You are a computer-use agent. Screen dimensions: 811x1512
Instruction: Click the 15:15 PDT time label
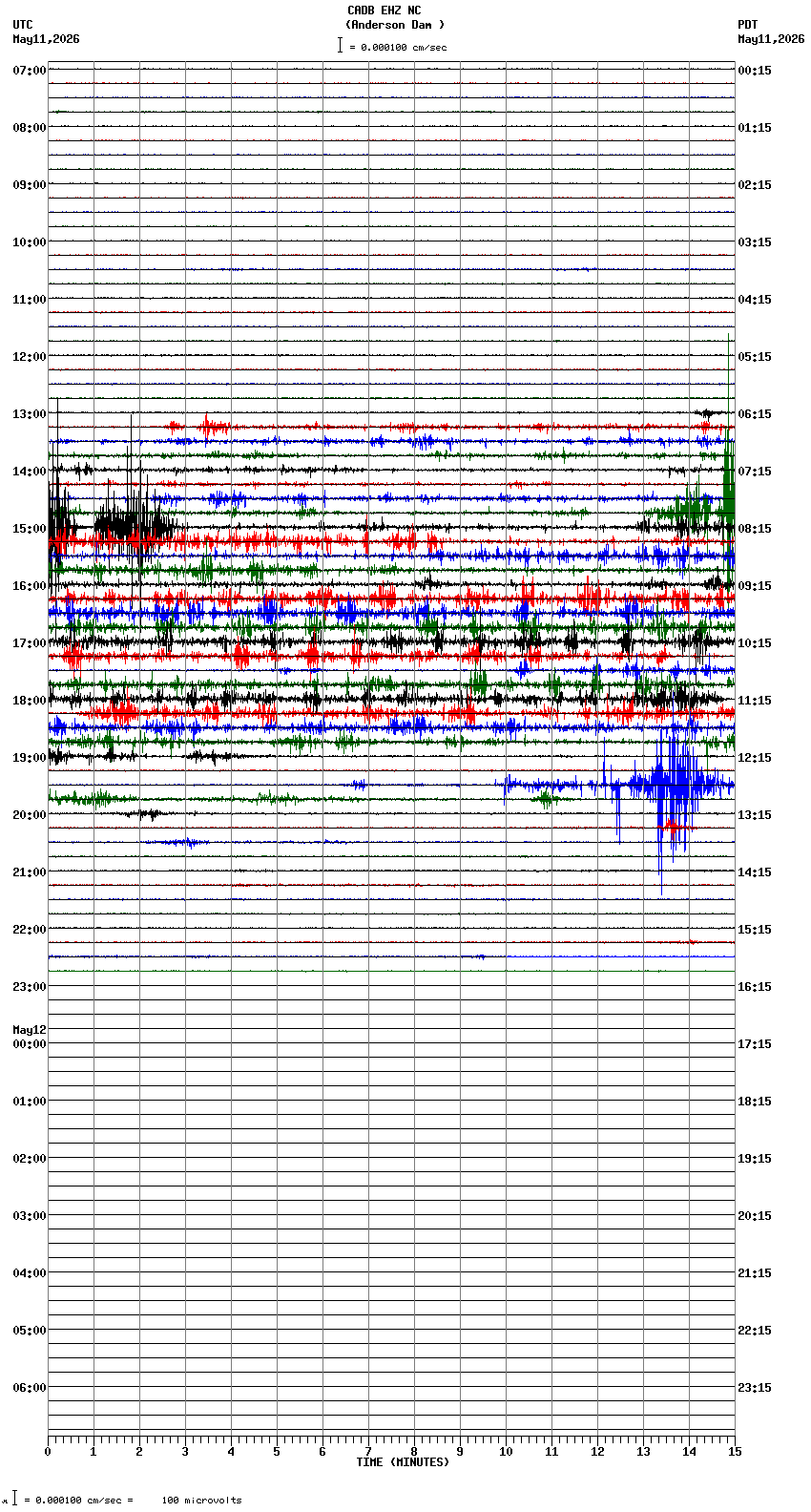point(755,930)
